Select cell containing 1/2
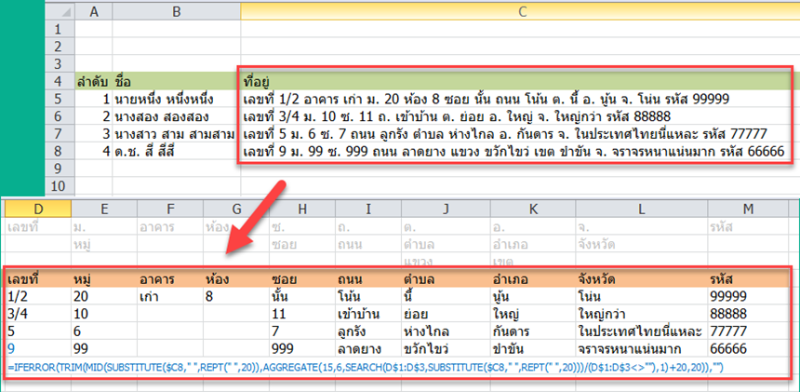Screen dimensions: 800x392 pyautogui.click(x=38, y=297)
